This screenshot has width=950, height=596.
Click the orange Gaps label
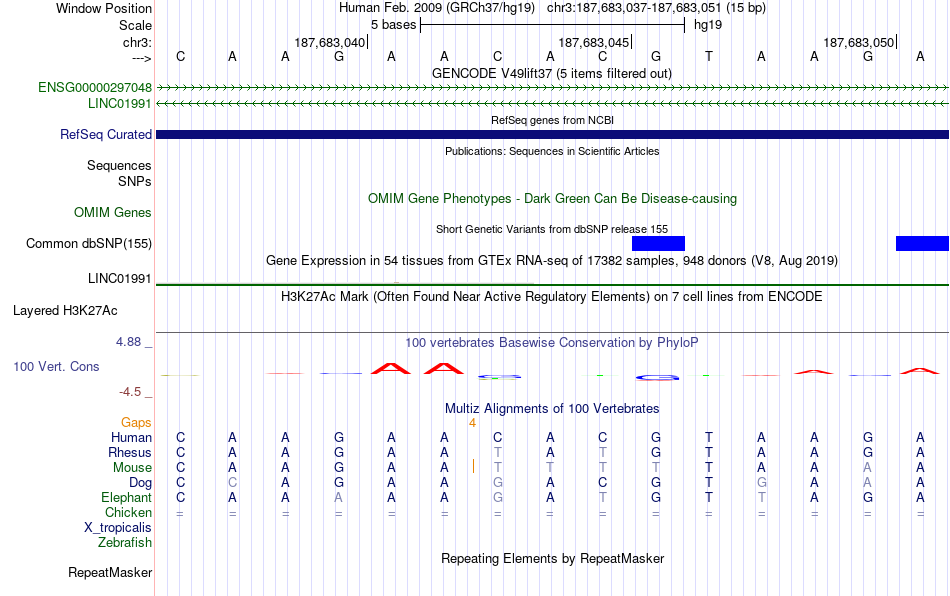point(136,422)
